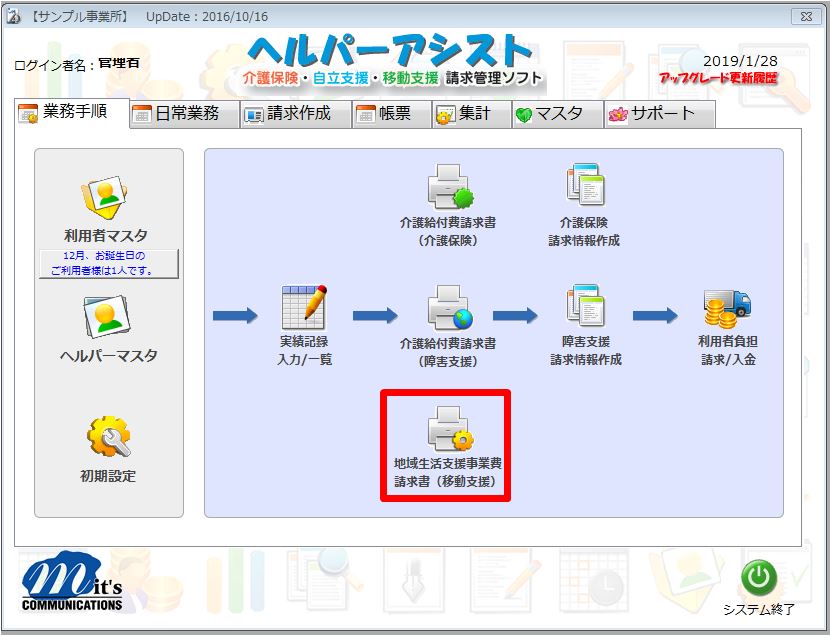Click the birthday notice under 利用者マスタ

pyautogui.click(x=107, y=263)
